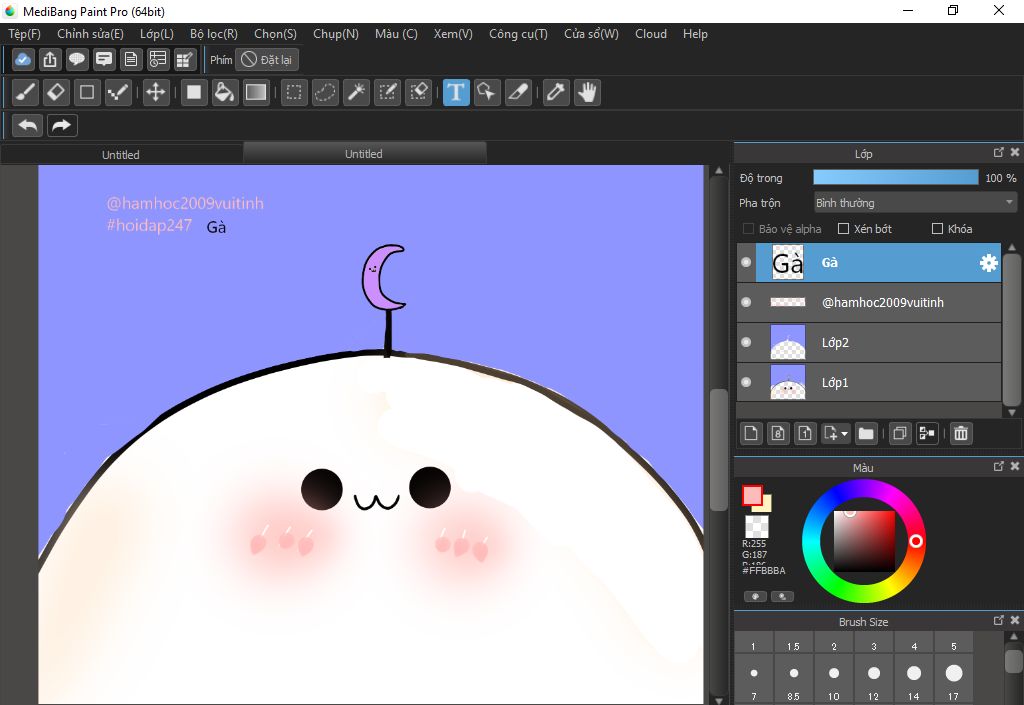Duplicate layer icon
This screenshot has width=1024, height=705.
coord(899,433)
